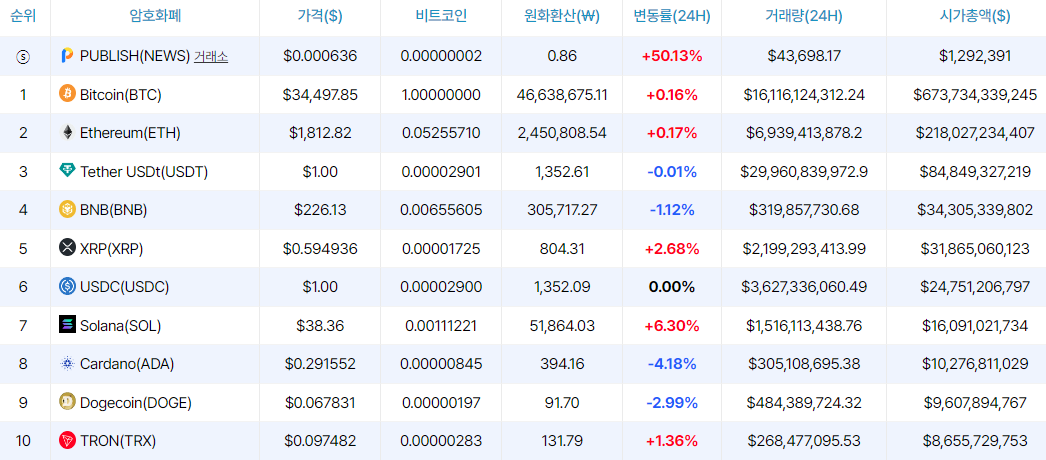The height and width of the screenshot is (460, 1046).
Task: Click the yellow BNB coin icon
Action: [67, 210]
